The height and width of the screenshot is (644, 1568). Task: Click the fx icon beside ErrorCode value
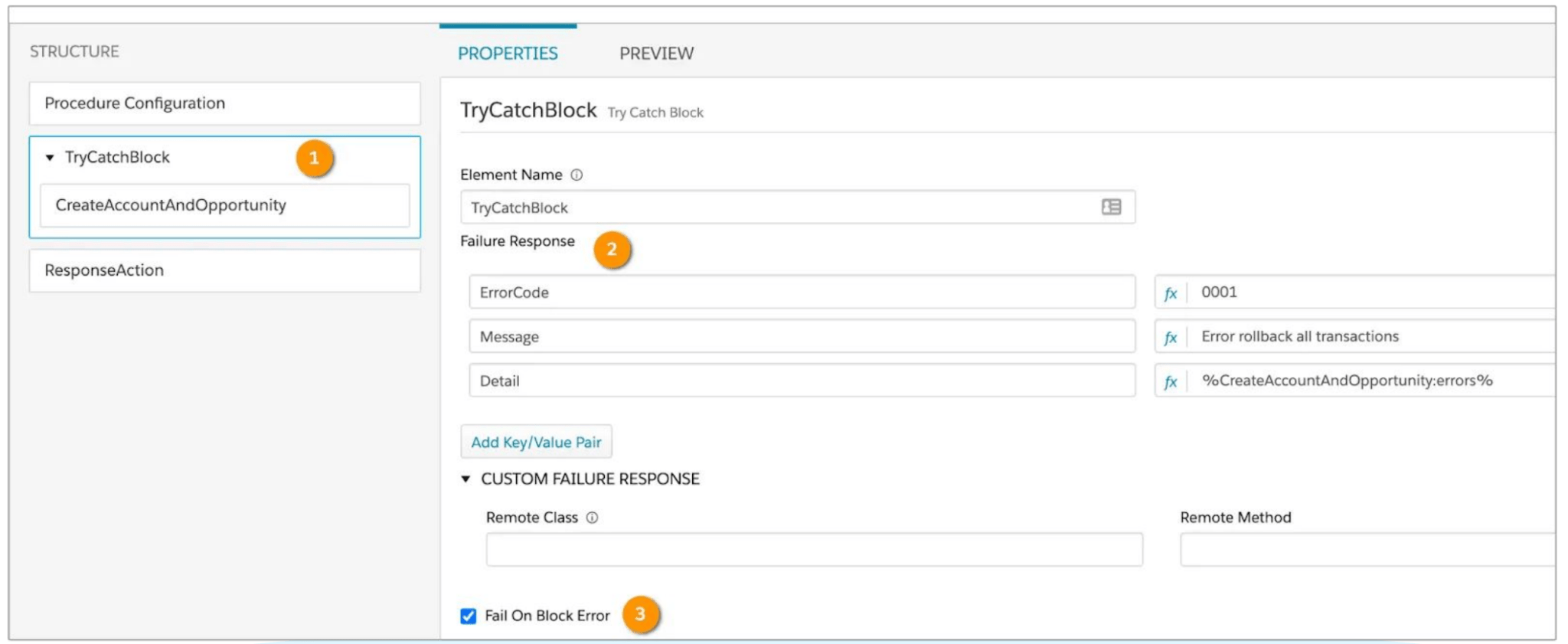point(1170,293)
